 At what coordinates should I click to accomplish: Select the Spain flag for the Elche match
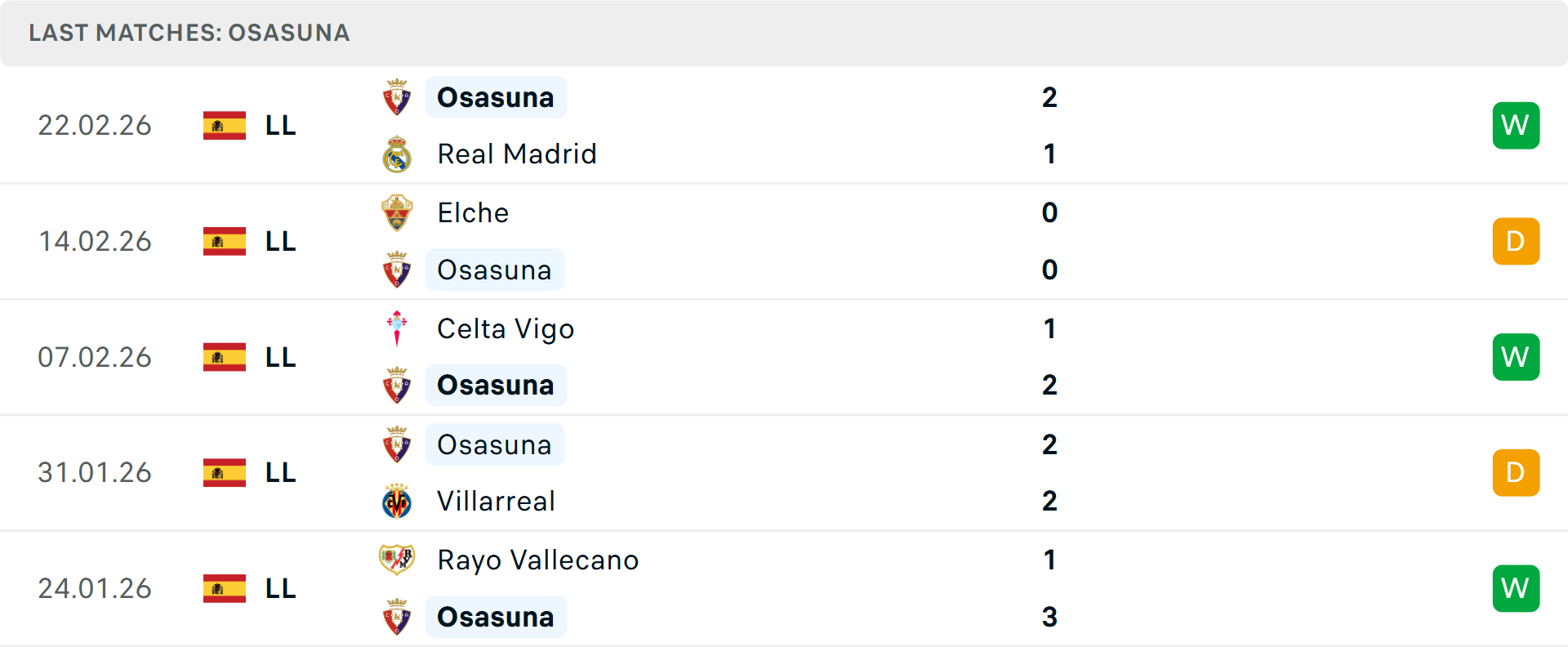[x=224, y=241]
